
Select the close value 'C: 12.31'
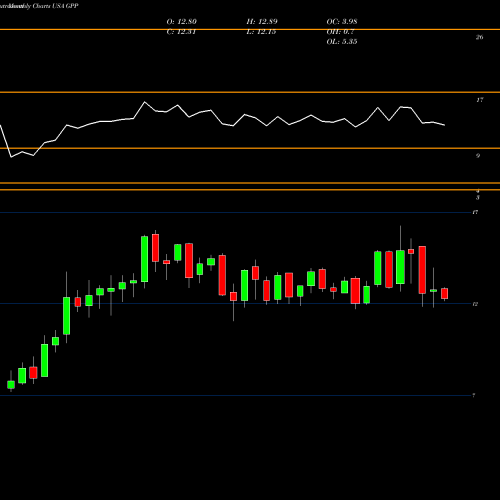tap(181, 32)
